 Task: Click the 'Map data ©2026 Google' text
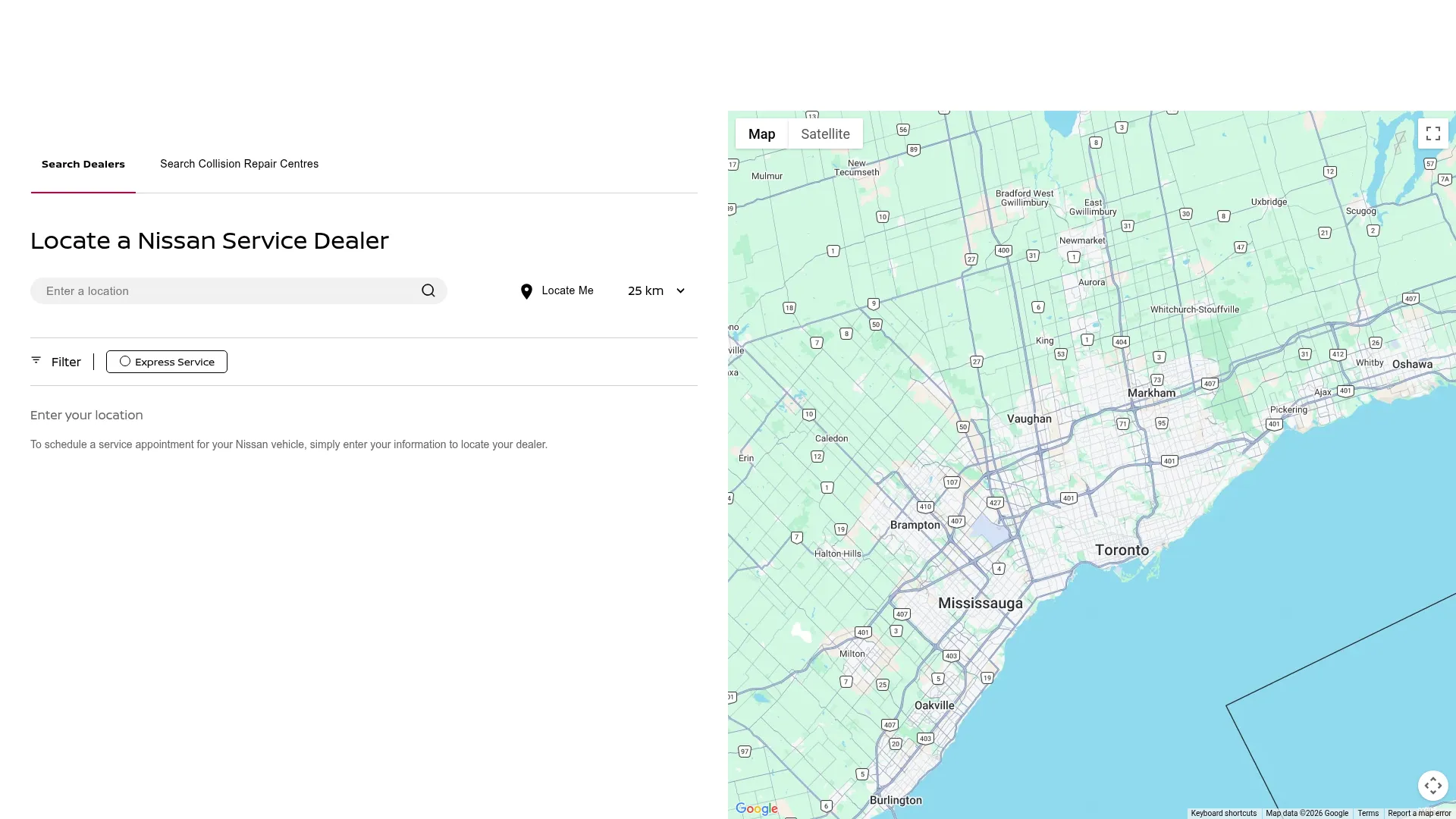pyautogui.click(x=1307, y=813)
